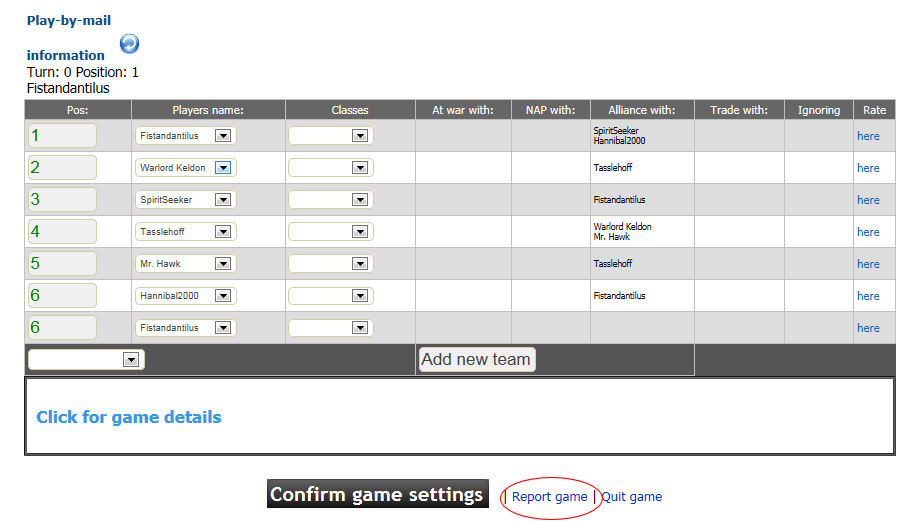Expand Click for game details section
Image resolution: width=913 pixels, height=521 pixels.
(x=129, y=417)
